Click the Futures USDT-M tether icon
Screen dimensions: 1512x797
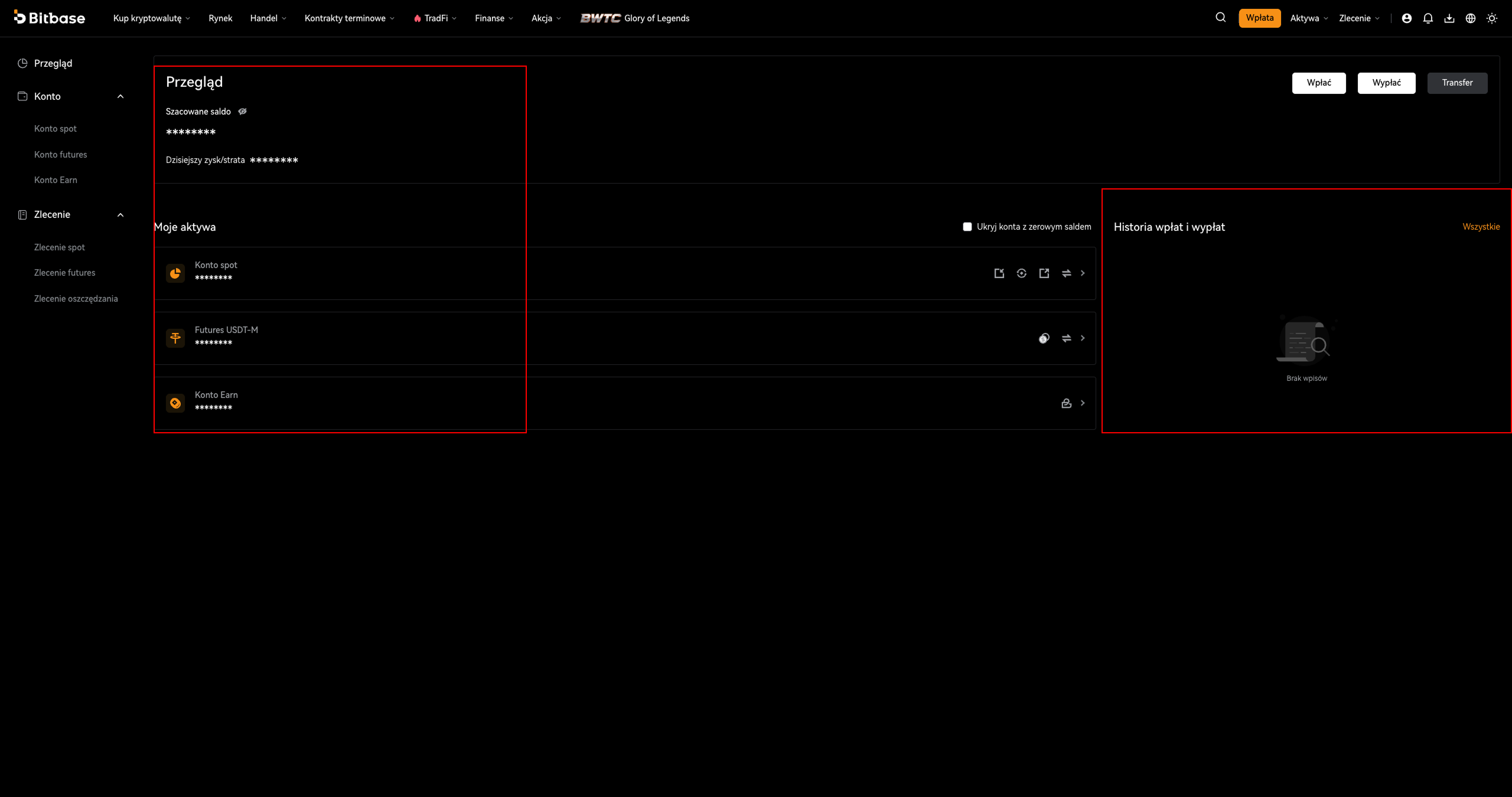click(x=175, y=338)
